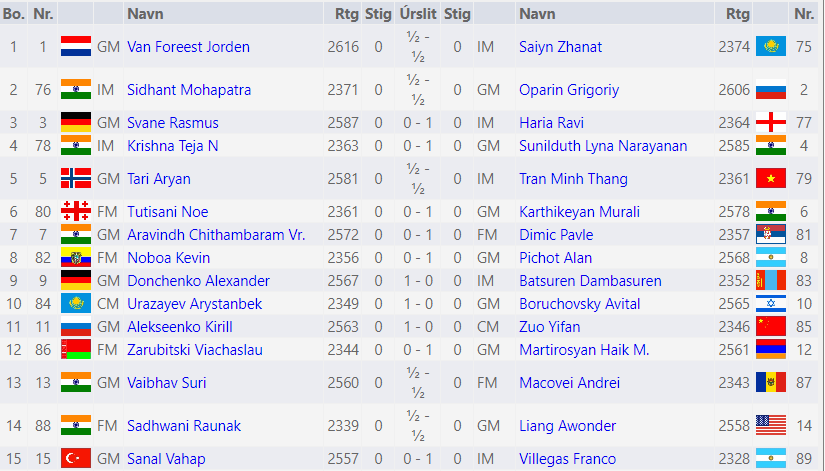Click the Turkish flag beside Sanal Vahap
The image size is (825, 471).
tap(76, 459)
